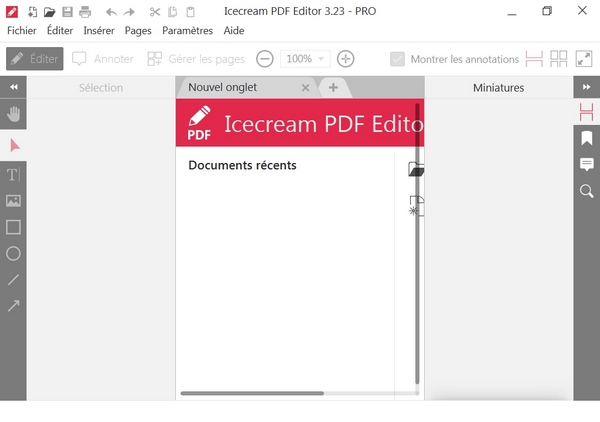
Task: Click the new document icon in title bar
Action: pos(33,12)
